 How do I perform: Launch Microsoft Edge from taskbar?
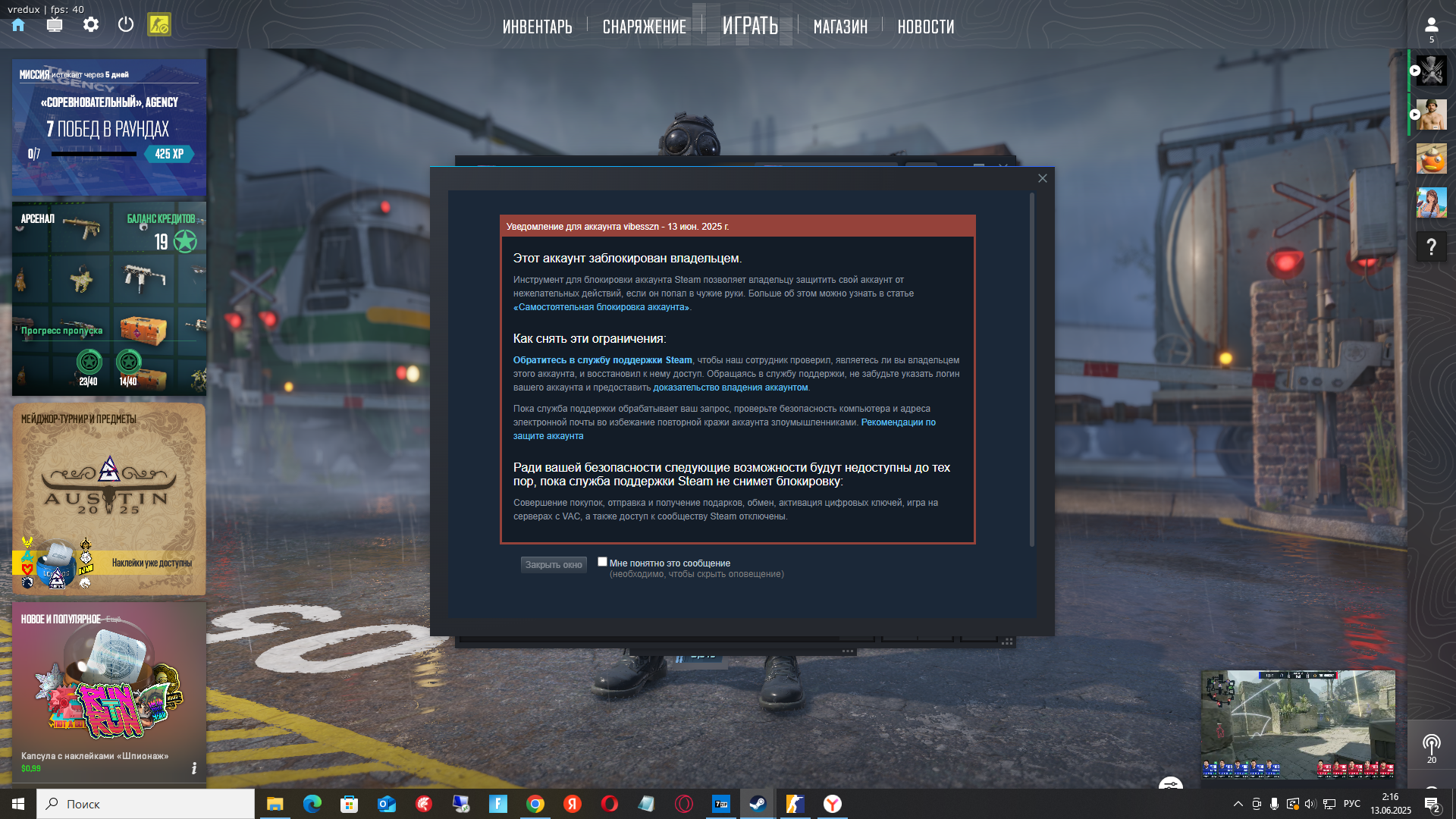[312, 804]
